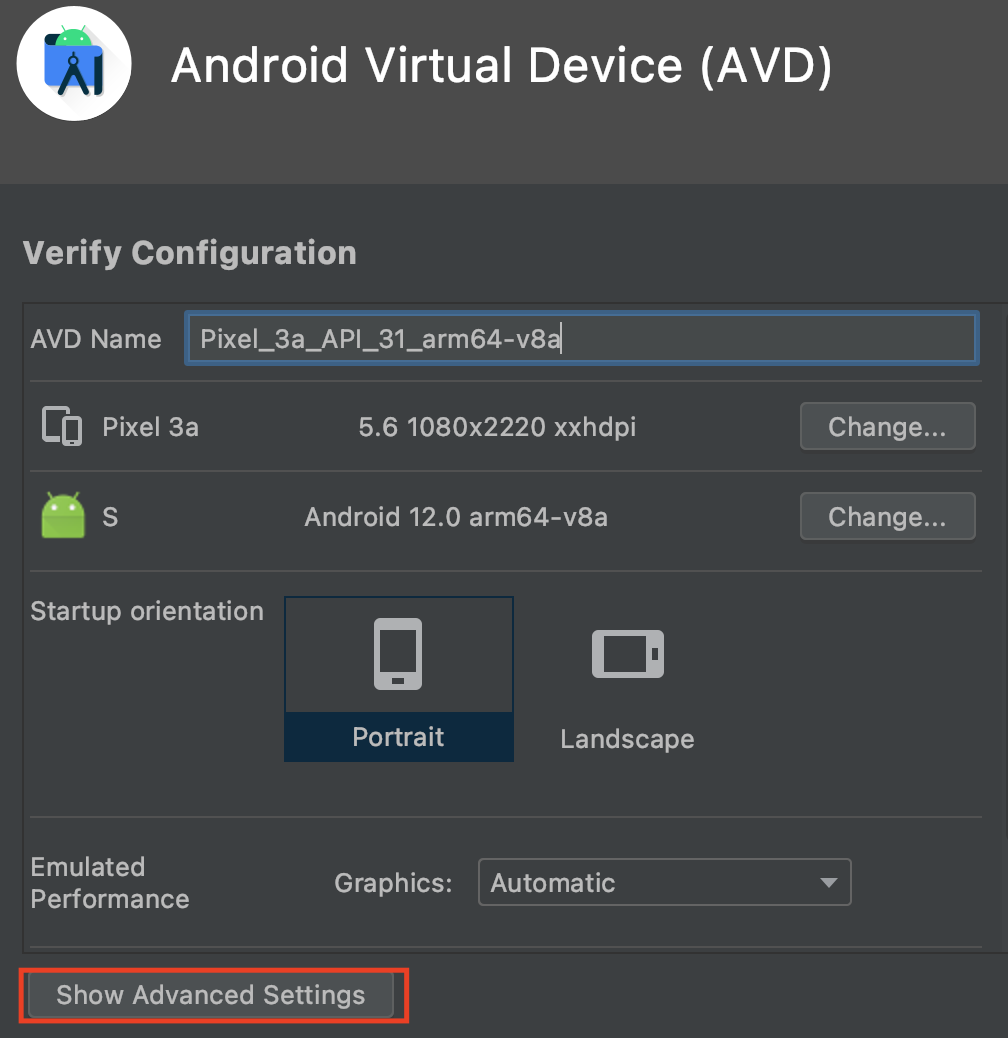Click the Verify Configuration heading
The width and height of the screenshot is (1008, 1038).
(x=190, y=253)
